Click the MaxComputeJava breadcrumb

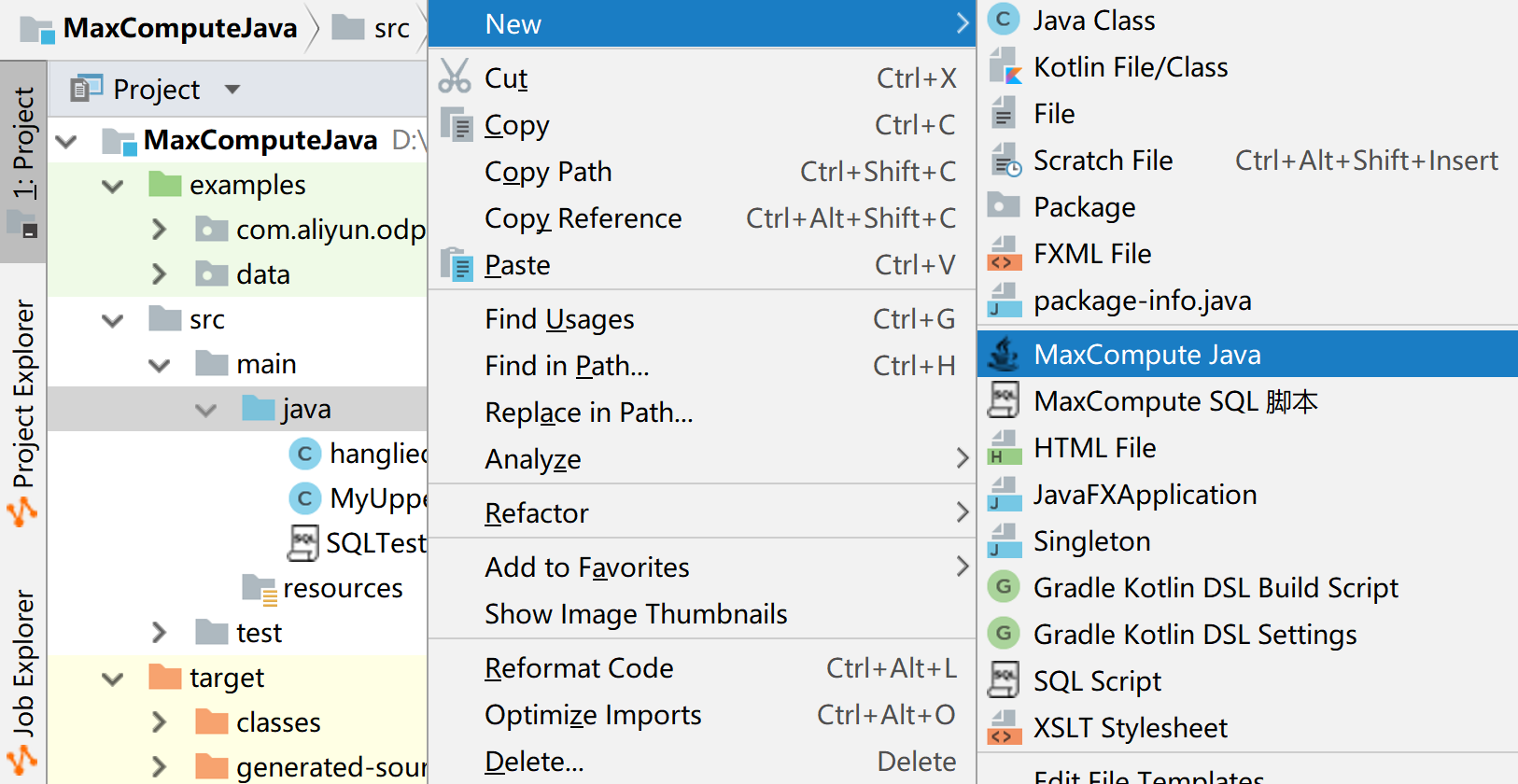[x=159, y=28]
